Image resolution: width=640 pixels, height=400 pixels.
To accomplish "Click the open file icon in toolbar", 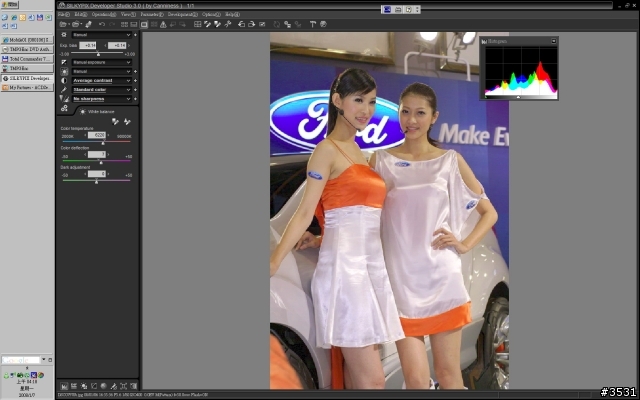I will click(x=63, y=24).
